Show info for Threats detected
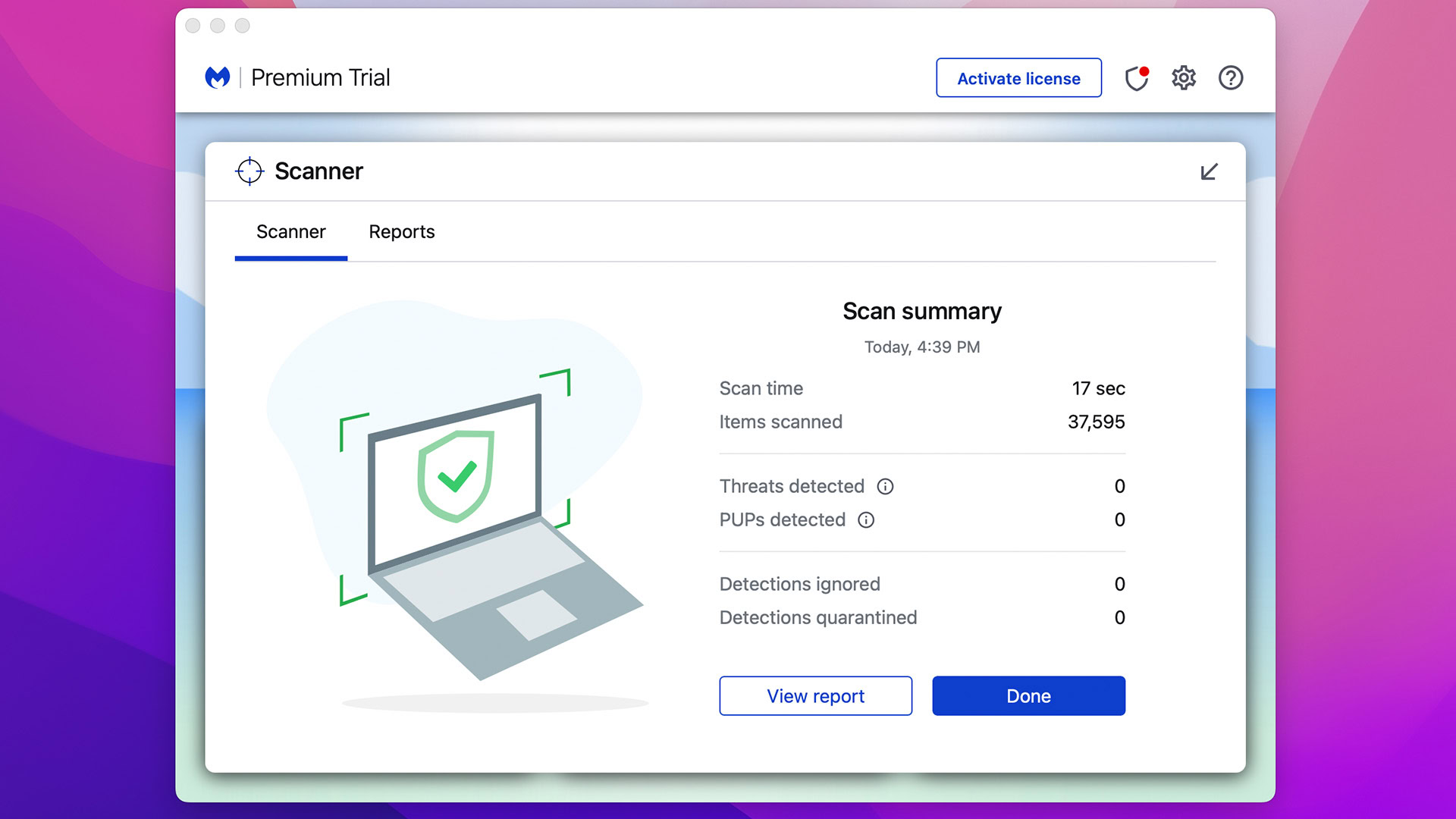This screenshot has width=1456, height=819. [x=885, y=487]
